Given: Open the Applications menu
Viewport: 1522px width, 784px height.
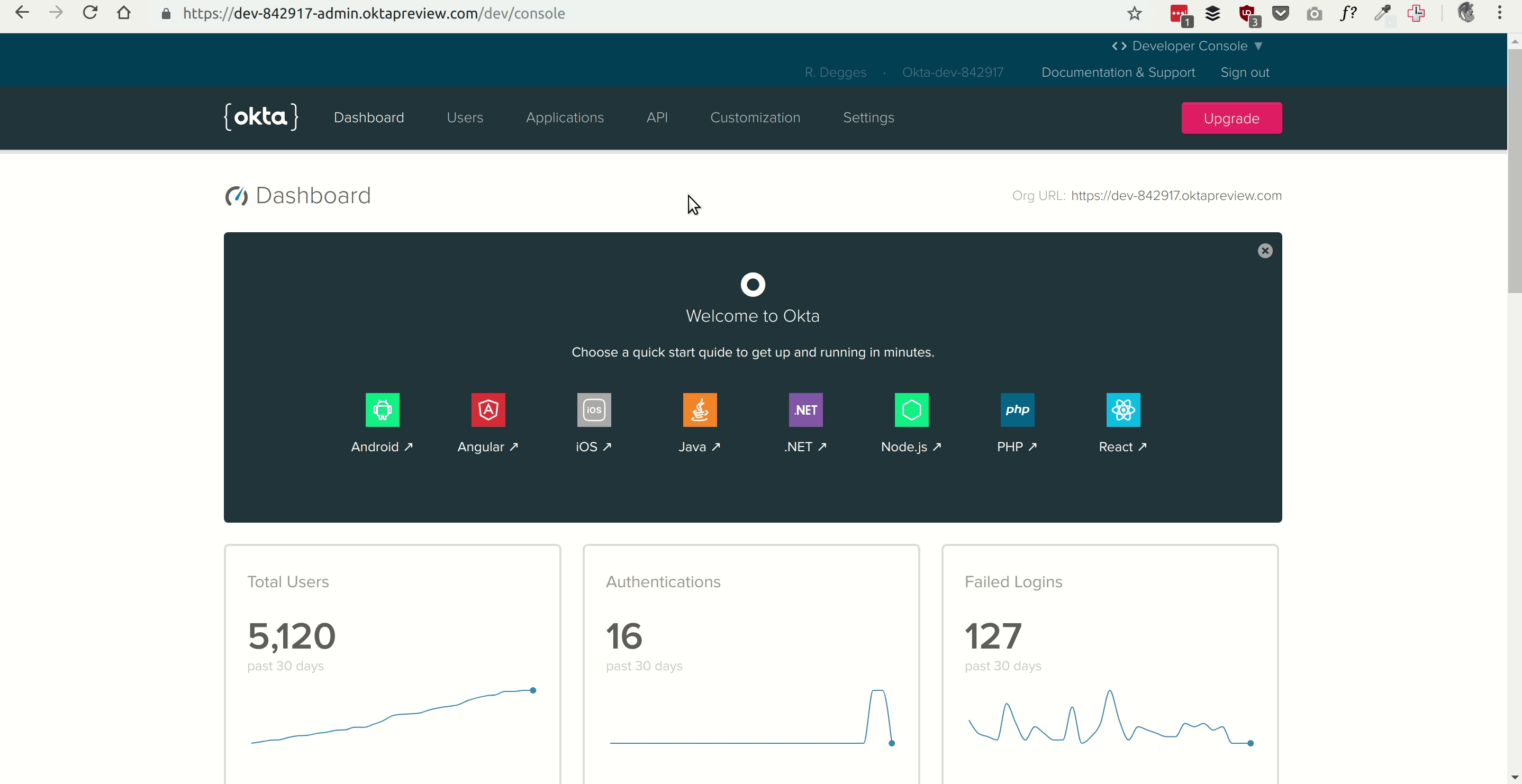Looking at the screenshot, I should click(x=565, y=118).
